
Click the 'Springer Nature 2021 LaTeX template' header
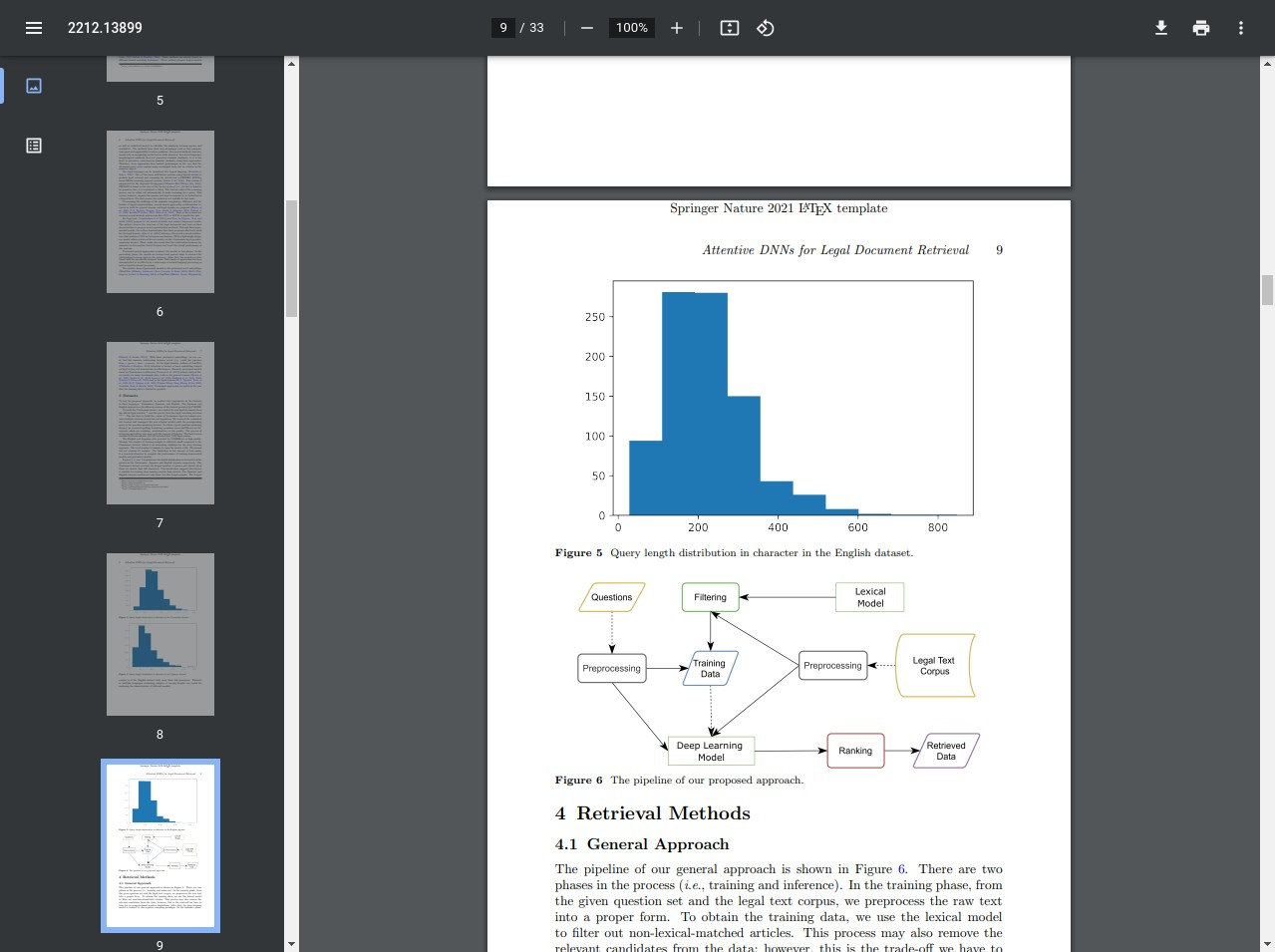(x=779, y=208)
